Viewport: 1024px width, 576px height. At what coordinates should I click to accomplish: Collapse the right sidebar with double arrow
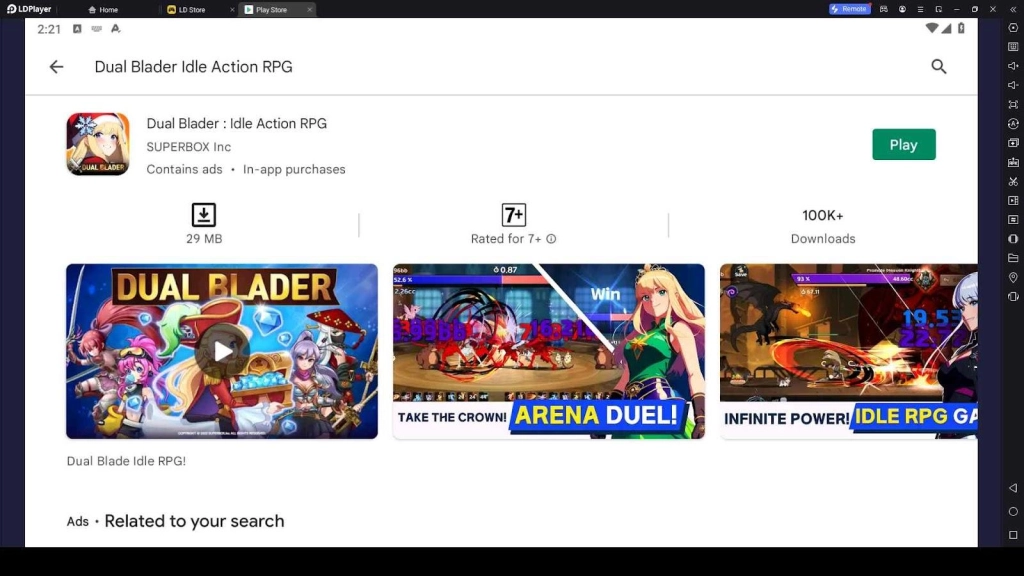click(x=1012, y=9)
